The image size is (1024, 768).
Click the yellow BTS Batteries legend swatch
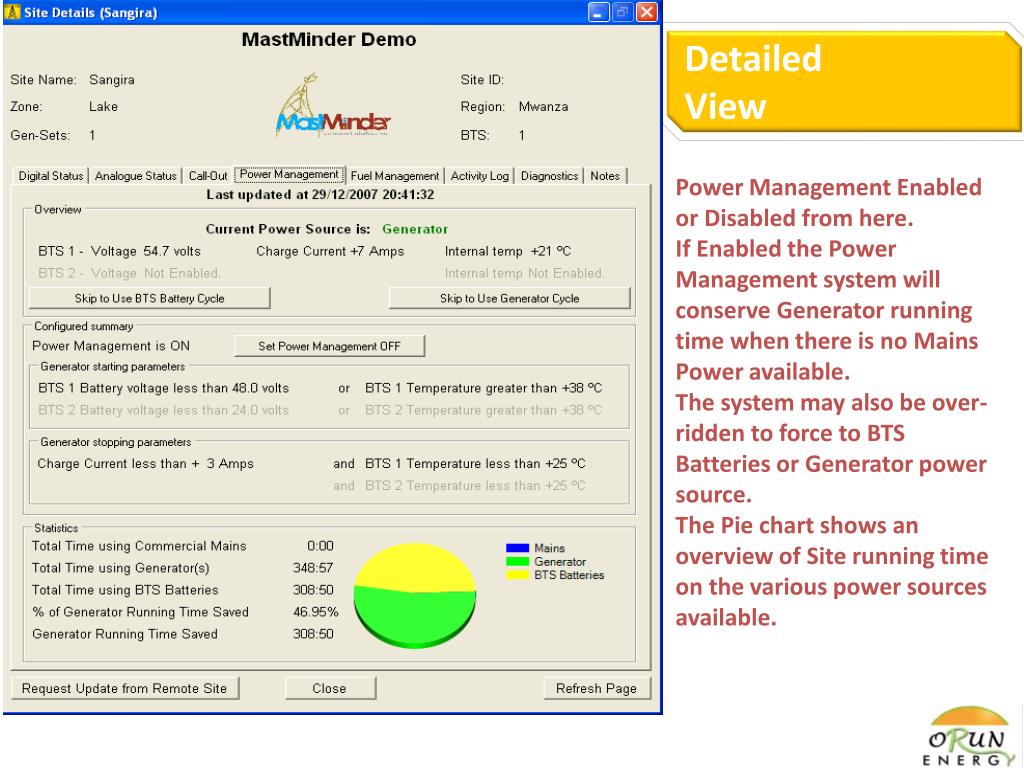click(x=517, y=575)
